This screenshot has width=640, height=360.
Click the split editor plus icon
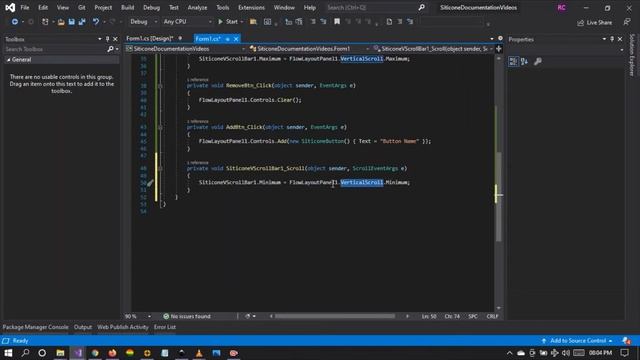498,49
